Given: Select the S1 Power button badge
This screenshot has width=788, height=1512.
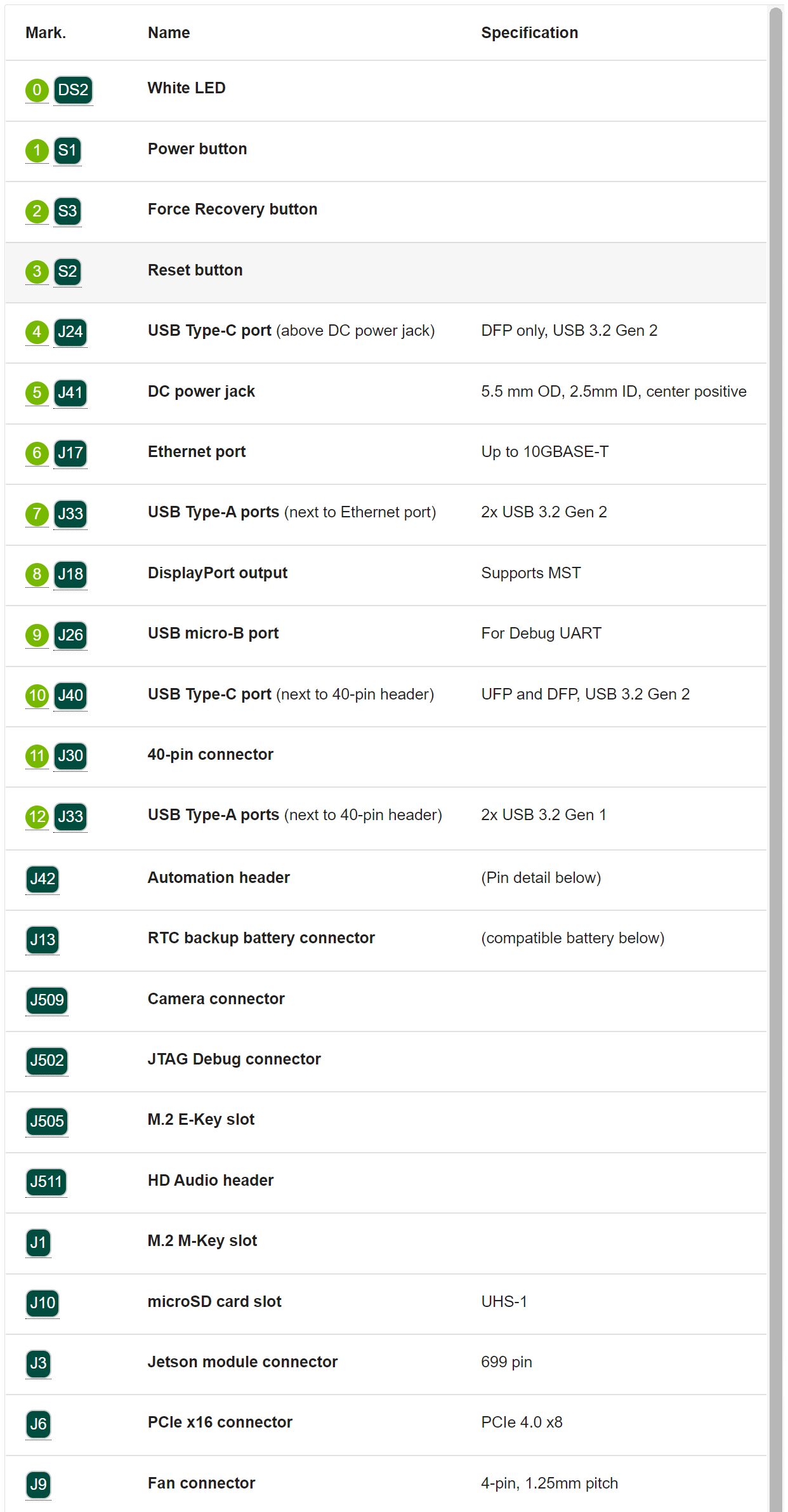Looking at the screenshot, I should coord(67,151).
